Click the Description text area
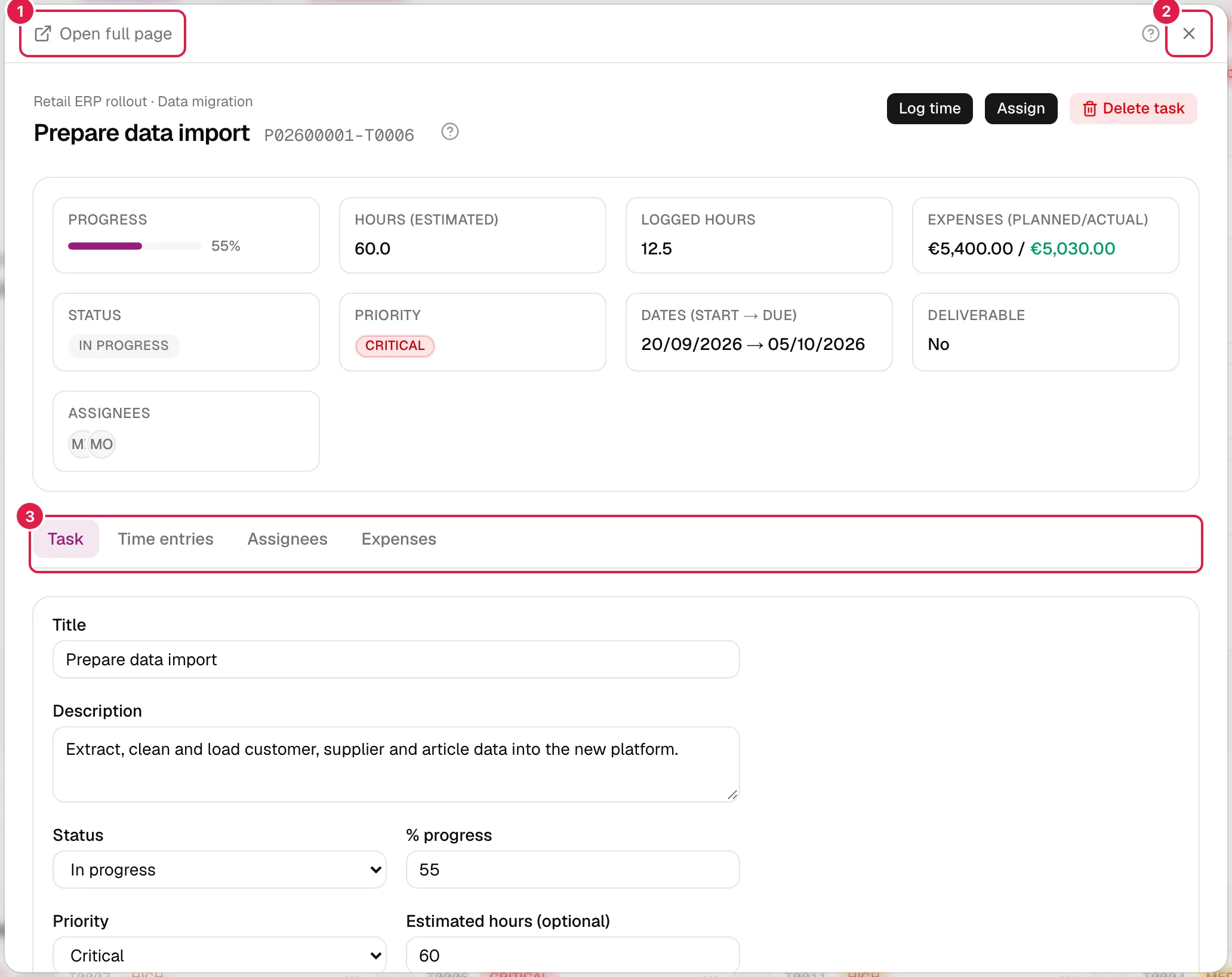 (396, 764)
